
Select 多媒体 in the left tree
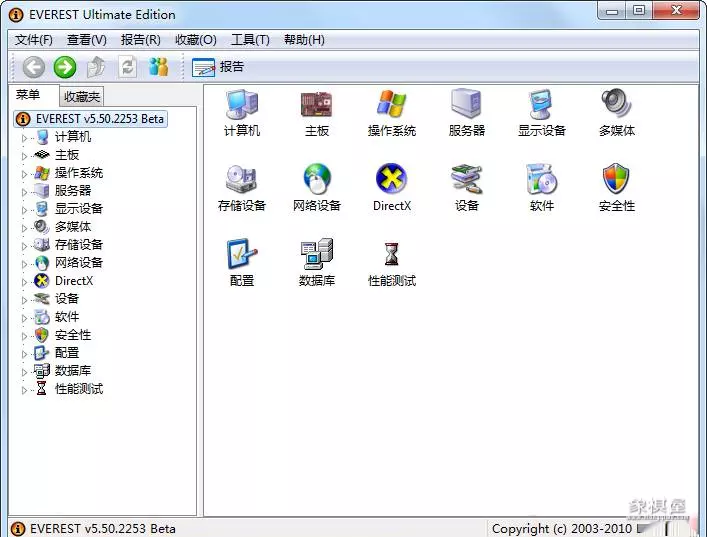pyautogui.click(x=73, y=227)
